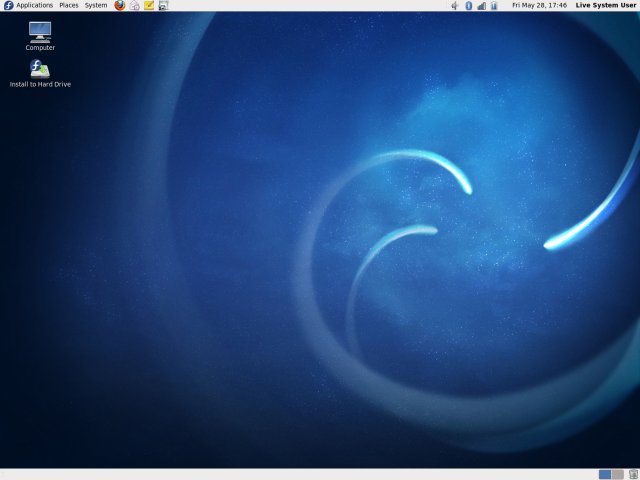Open the network signal indicator
Viewport: 640px width, 480px height.
coord(482,5)
